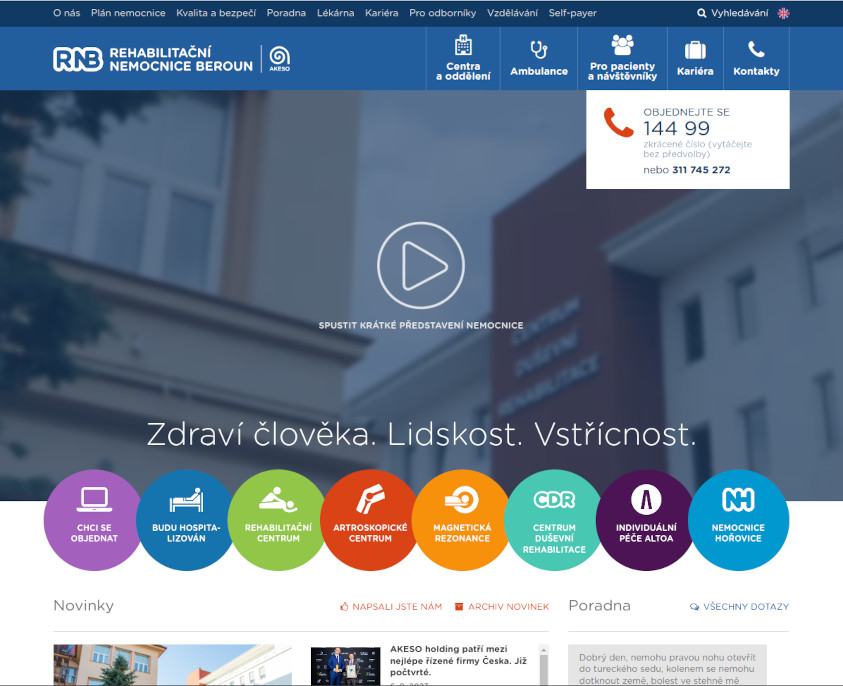This screenshot has height=686, width=843.
Task: Open the dark purple Individuální péče Altoa circle
Action: pos(646,520)
